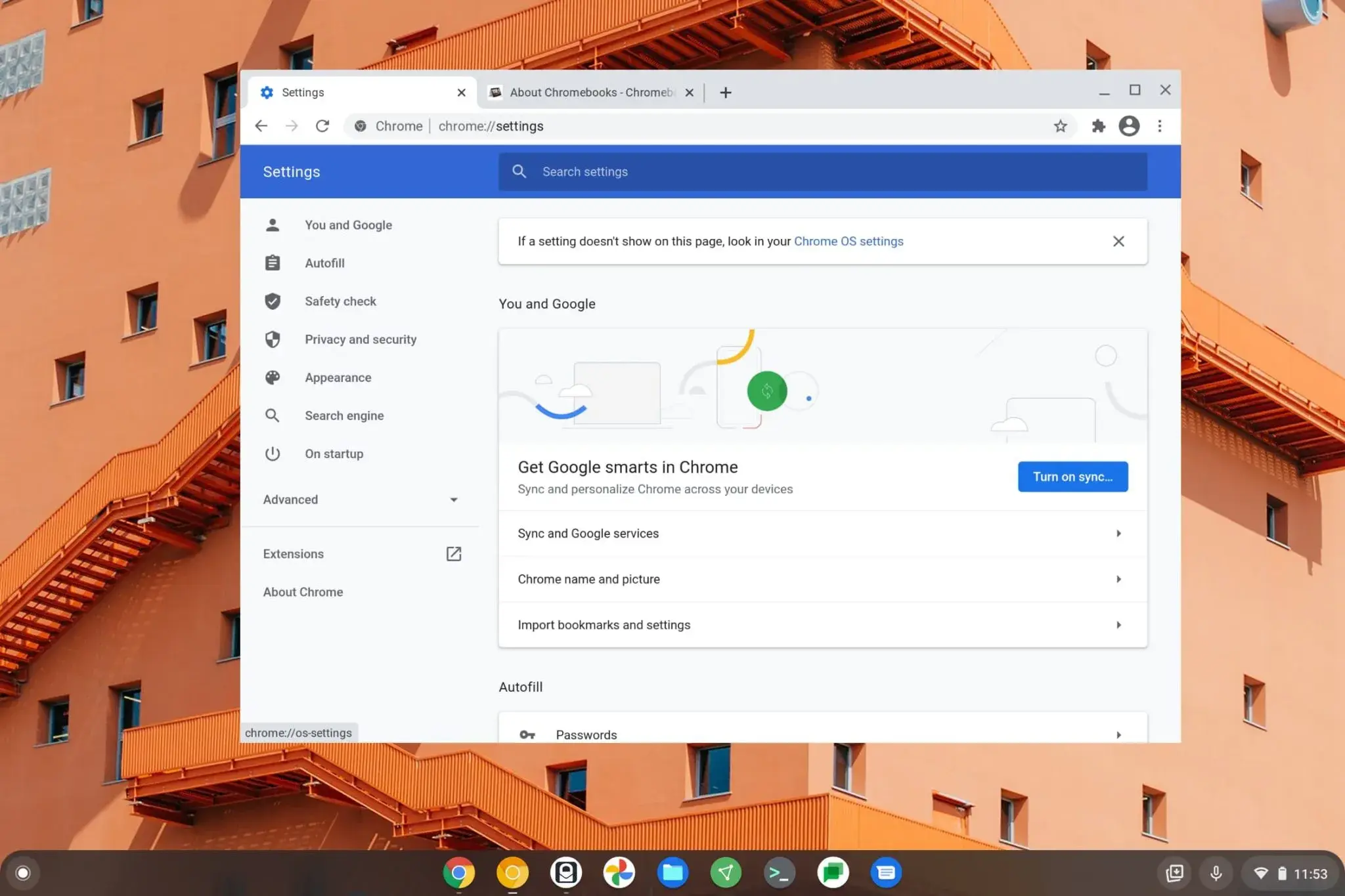Launch Chrome from the shelf

click(x=458, y=873)
